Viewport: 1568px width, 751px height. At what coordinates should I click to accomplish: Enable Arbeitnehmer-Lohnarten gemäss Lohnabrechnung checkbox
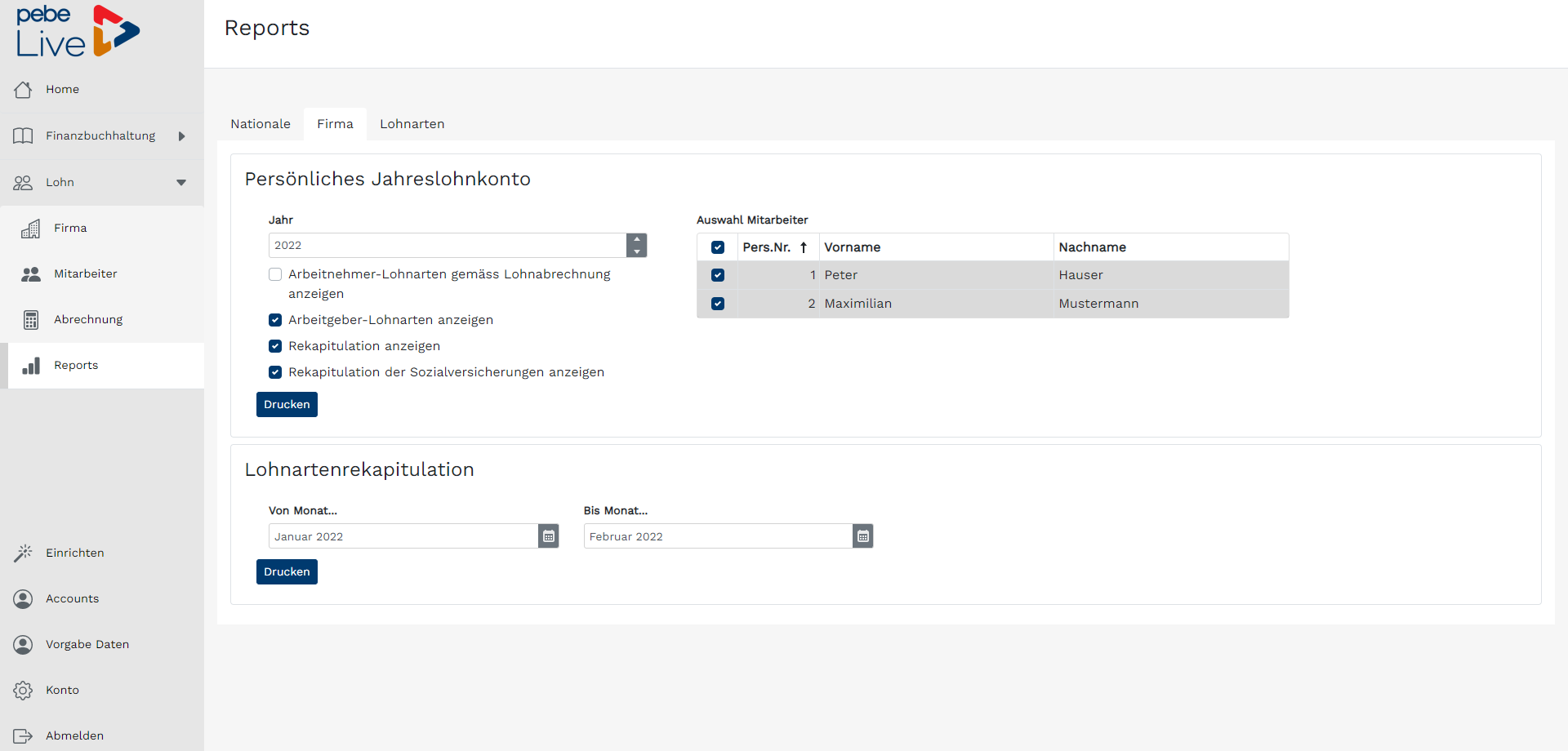[x=275, y=274]
